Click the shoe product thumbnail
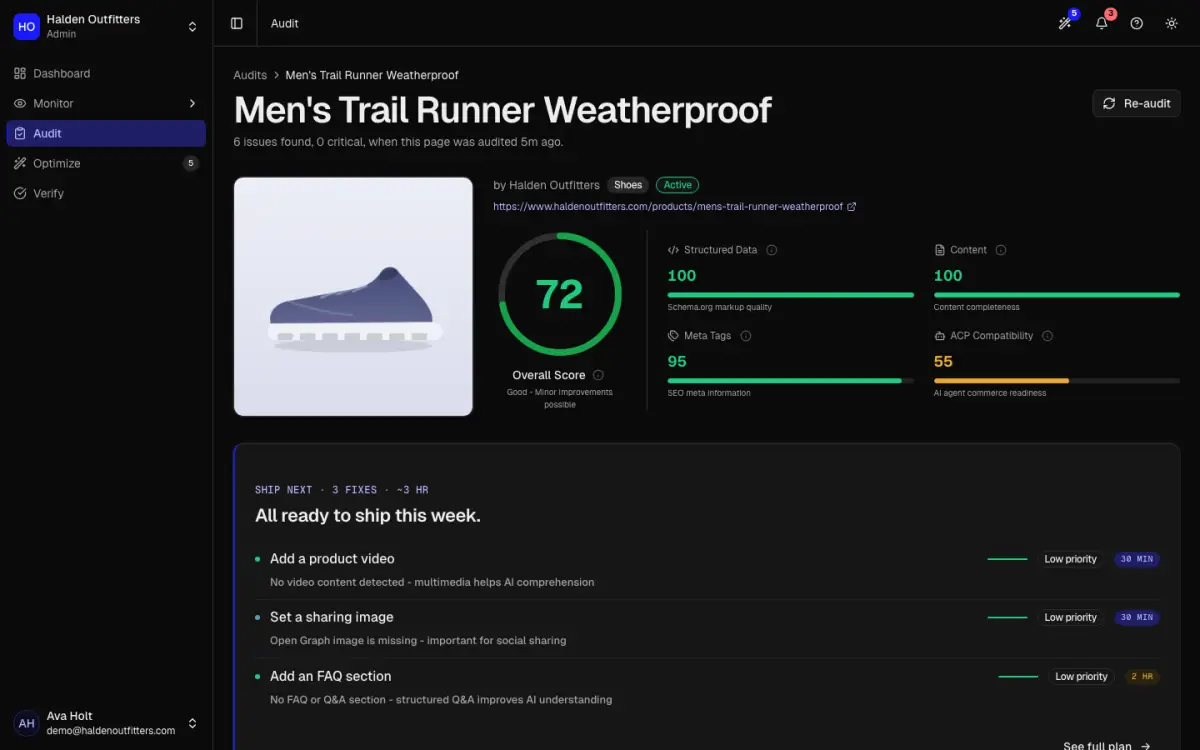The image size is (1200, 750). (x=353, y=297)
